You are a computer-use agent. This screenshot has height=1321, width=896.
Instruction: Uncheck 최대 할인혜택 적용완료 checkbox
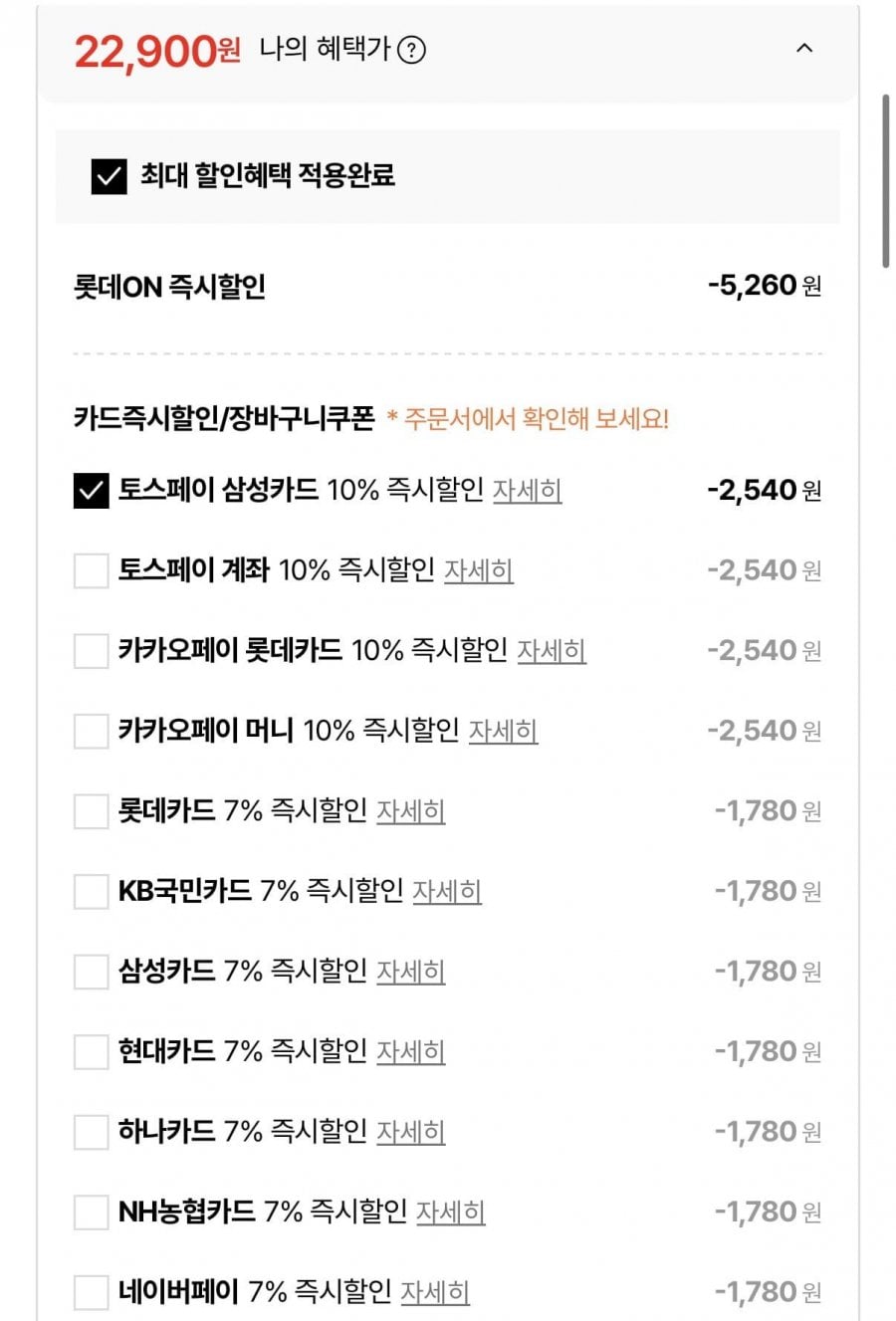pos(109,176)
